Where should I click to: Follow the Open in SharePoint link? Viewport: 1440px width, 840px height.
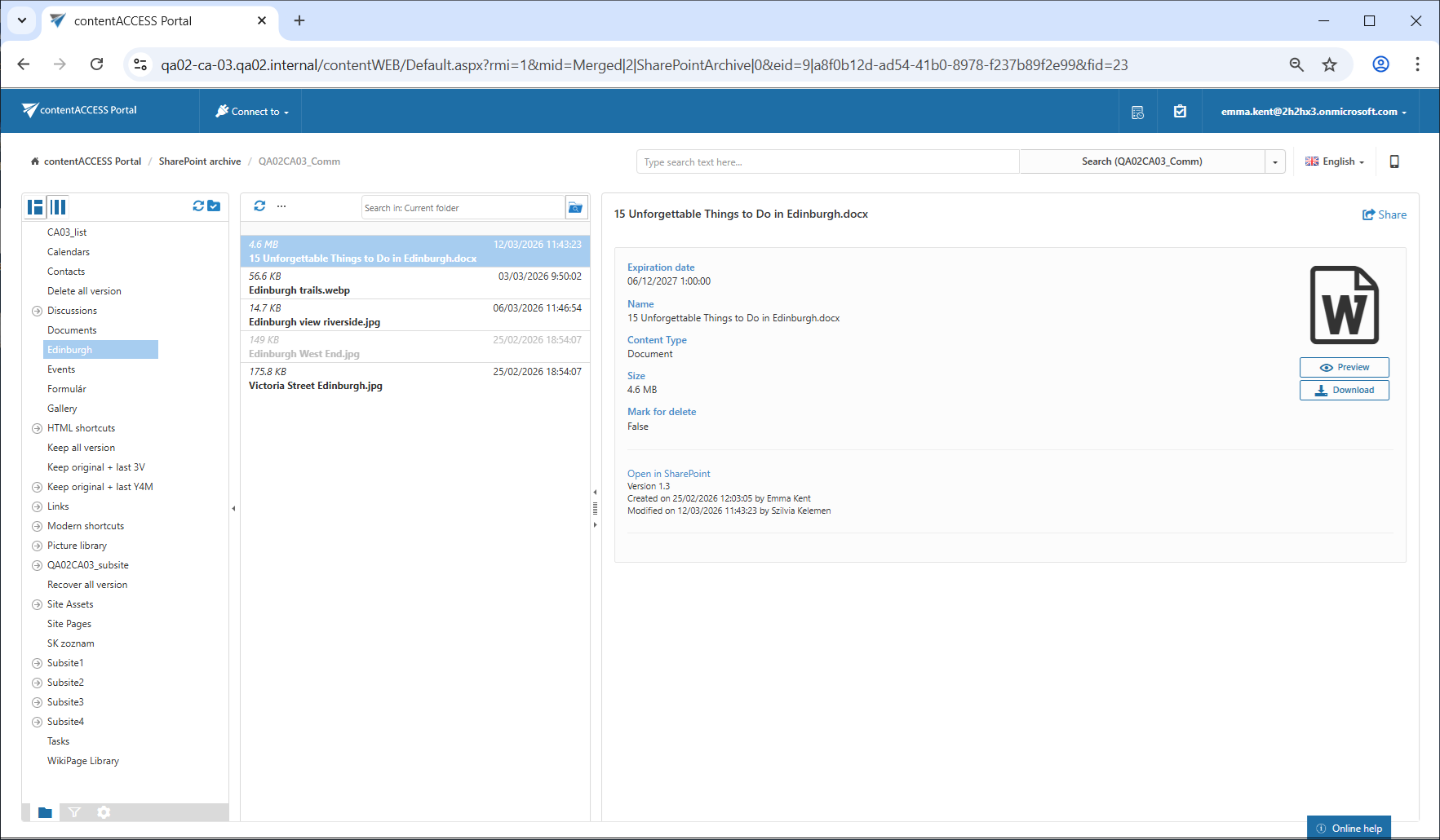coord(668,474)
